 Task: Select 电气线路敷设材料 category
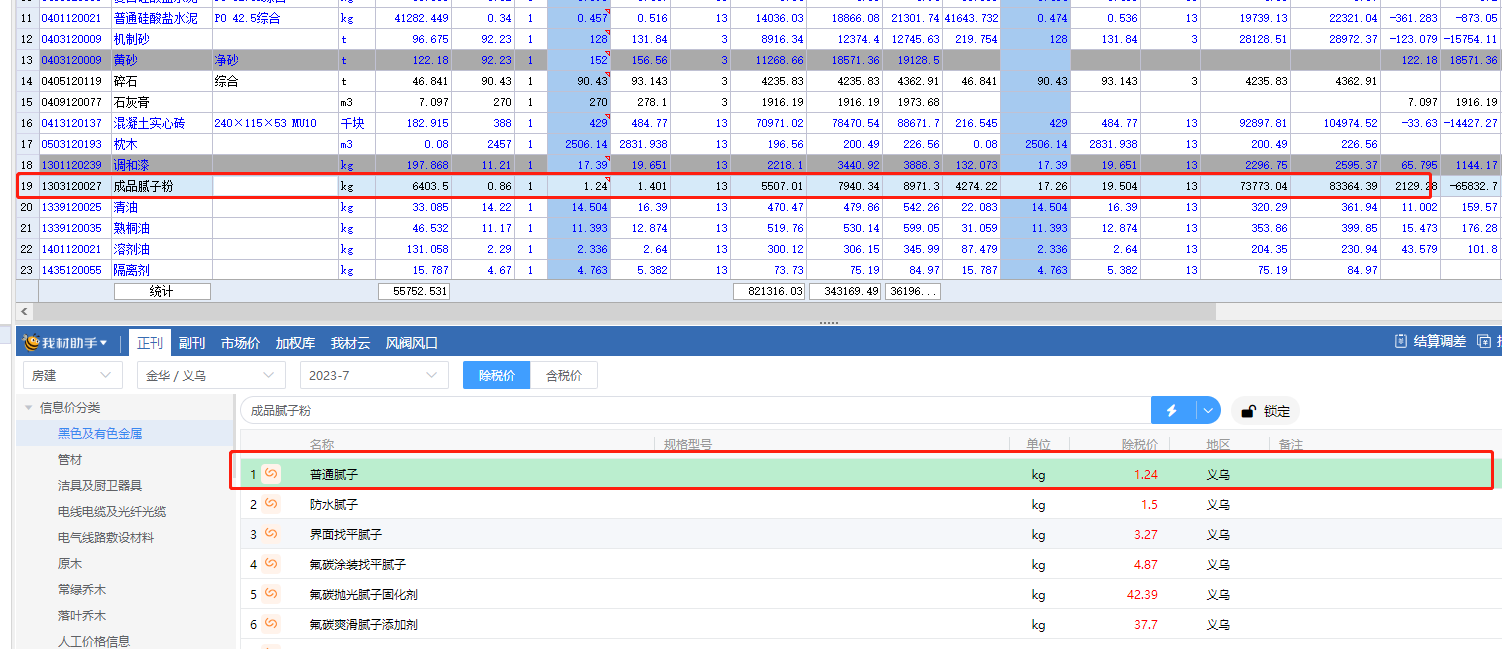coord(106,537)
